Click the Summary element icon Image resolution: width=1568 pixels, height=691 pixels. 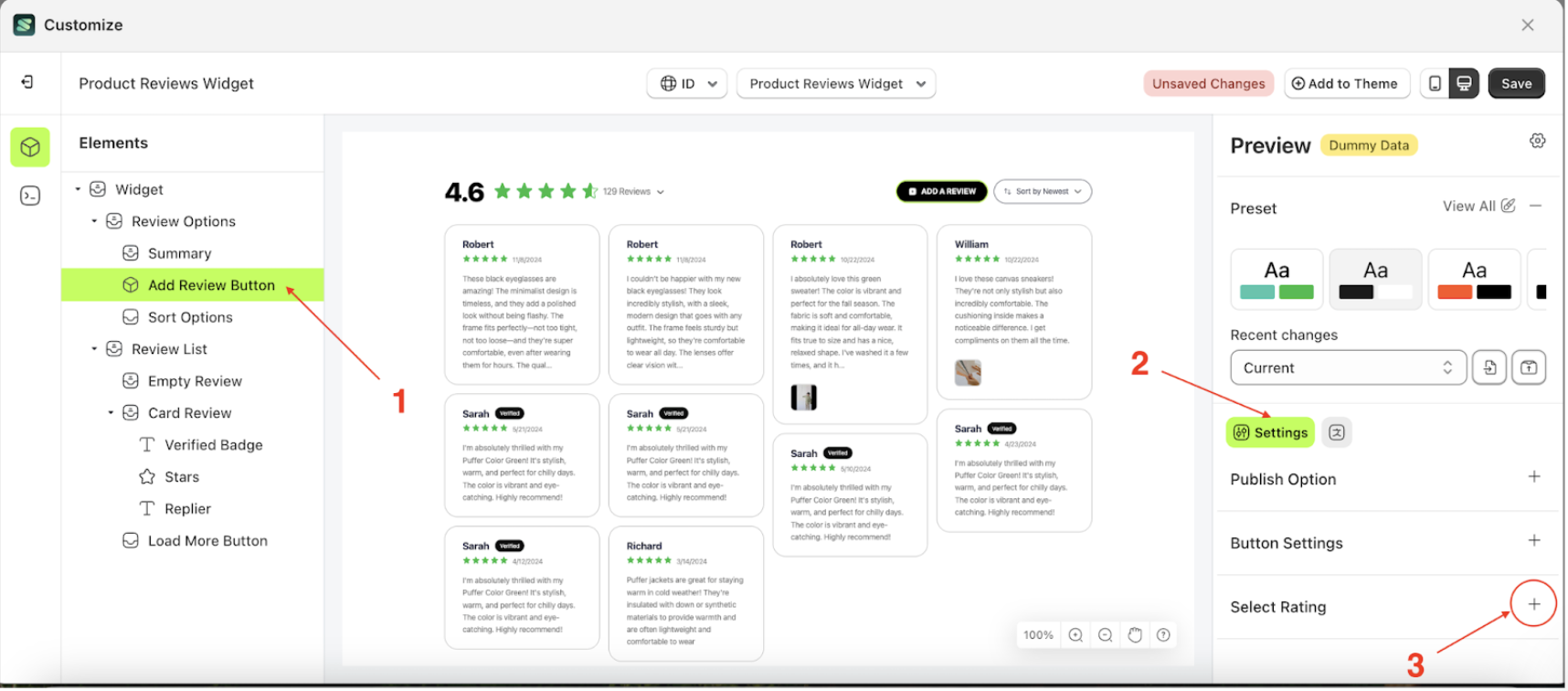tap(131, 253)
